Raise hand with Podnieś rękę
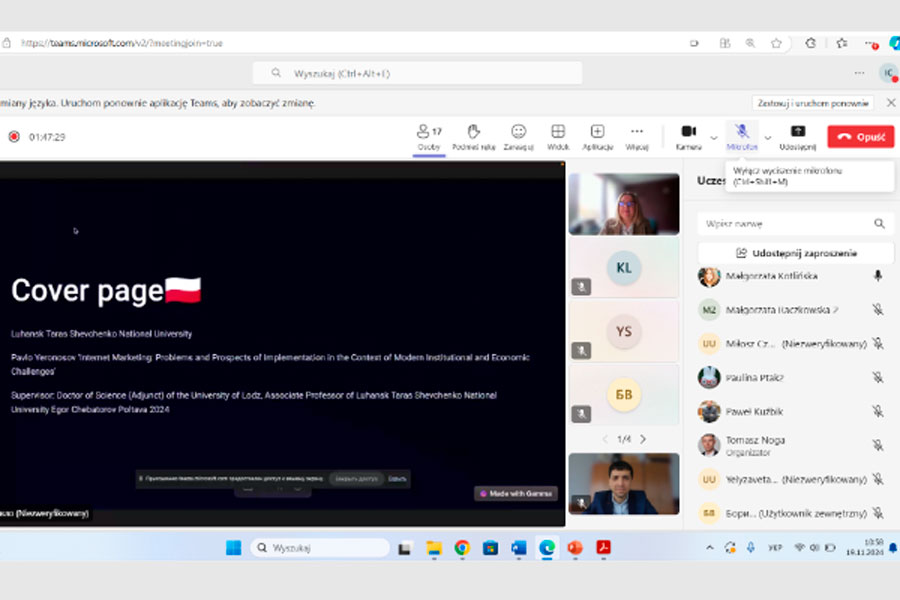Image resolution: width=900 pixels, height=600 pixels. click(473, 137)
